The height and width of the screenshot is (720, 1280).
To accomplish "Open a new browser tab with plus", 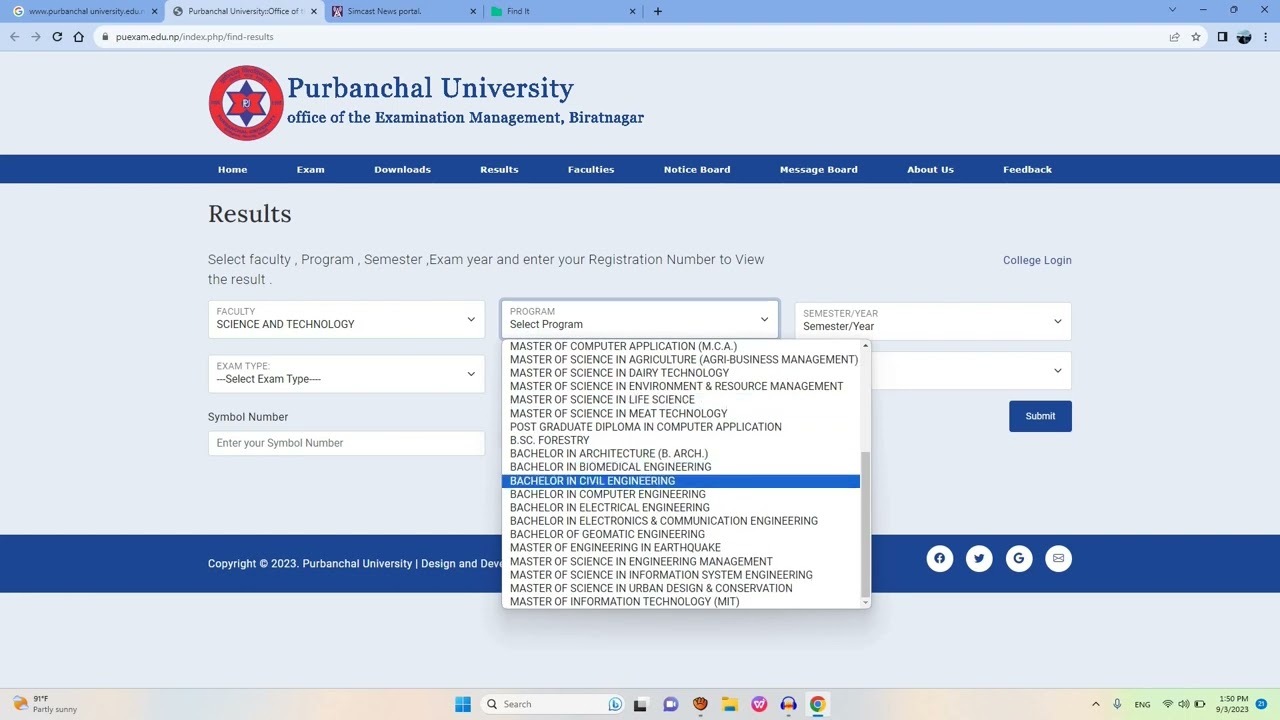I will tap(657, 11).
